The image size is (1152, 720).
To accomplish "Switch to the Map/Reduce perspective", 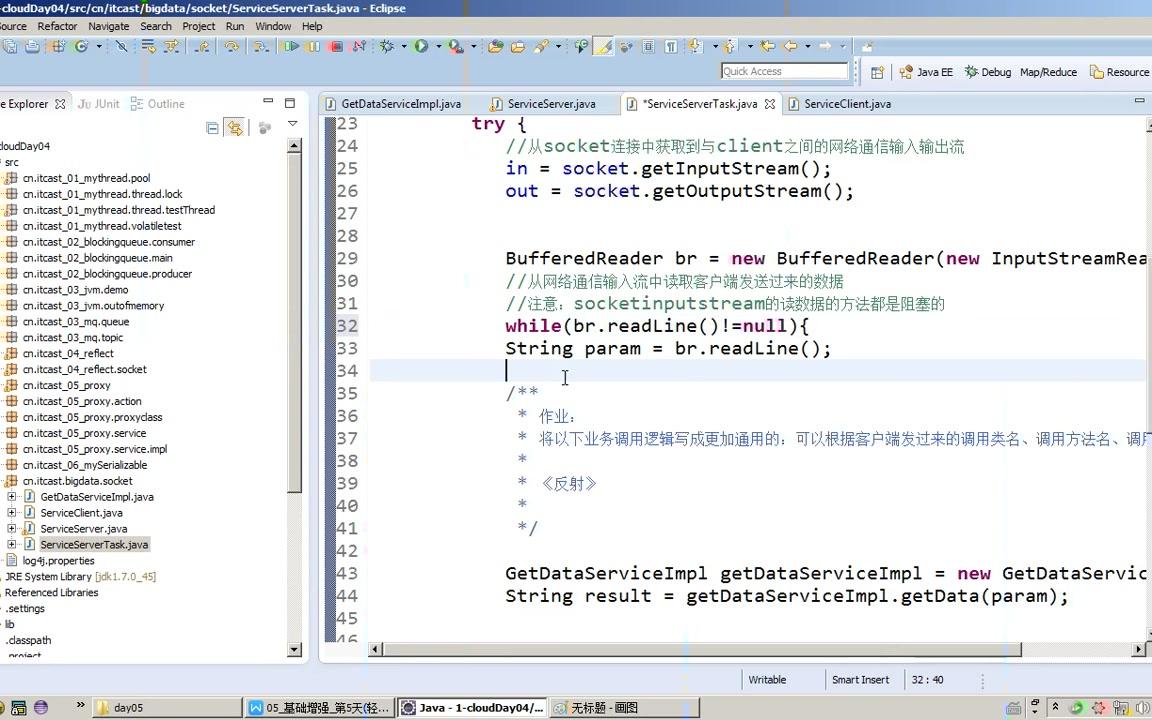I will point(1047,72).
